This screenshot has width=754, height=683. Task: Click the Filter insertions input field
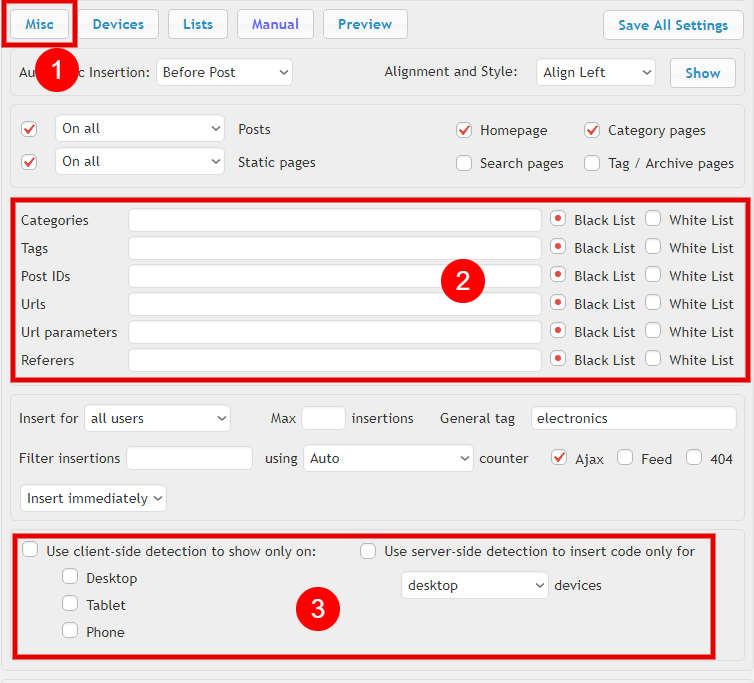pyautogui.click(x=189, y=458)
